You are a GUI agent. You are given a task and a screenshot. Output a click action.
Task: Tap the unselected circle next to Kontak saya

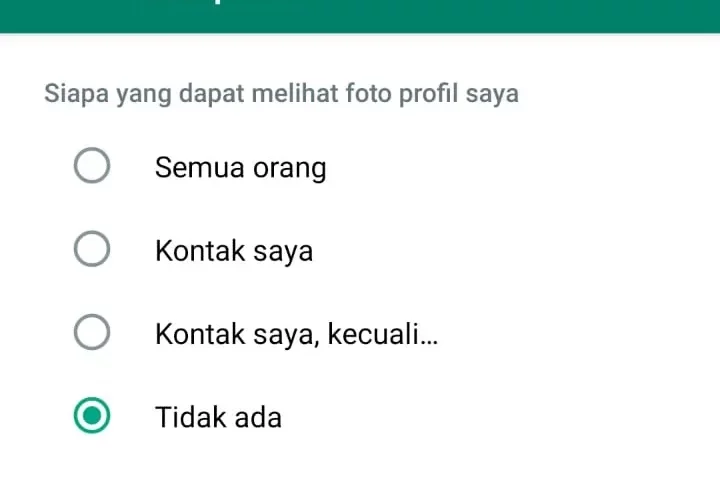coord(92,248)
